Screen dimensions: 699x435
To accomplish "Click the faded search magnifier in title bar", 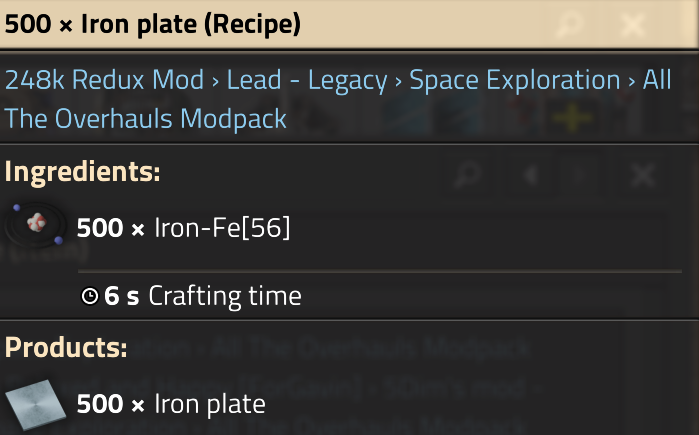I will coord(570,24).
